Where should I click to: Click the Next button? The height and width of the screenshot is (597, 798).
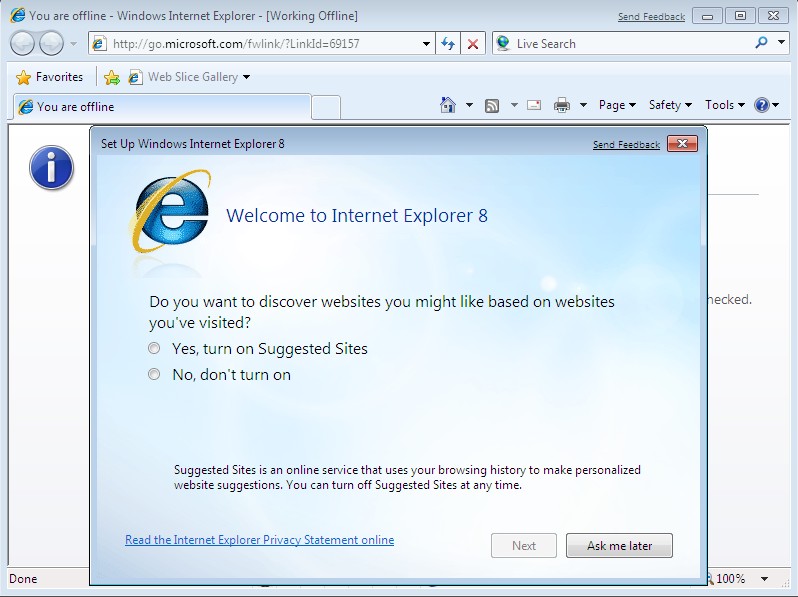pyautogui.click(x=524, y=546)
